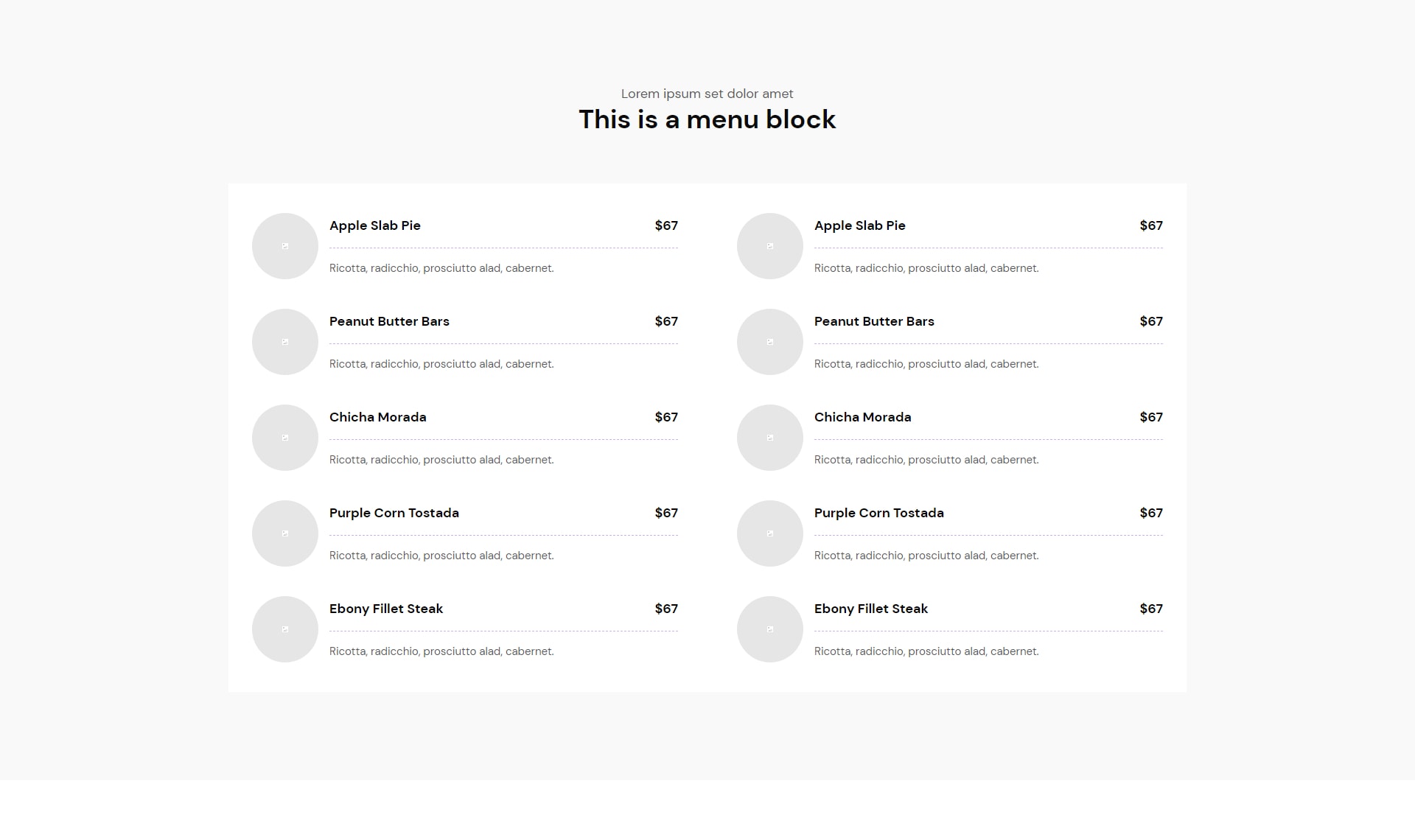The width and height of the screenshot is (1415, 840).
Task: Click the right column Ebony Fillet Steak thumbnail
Action: point(770,629)
